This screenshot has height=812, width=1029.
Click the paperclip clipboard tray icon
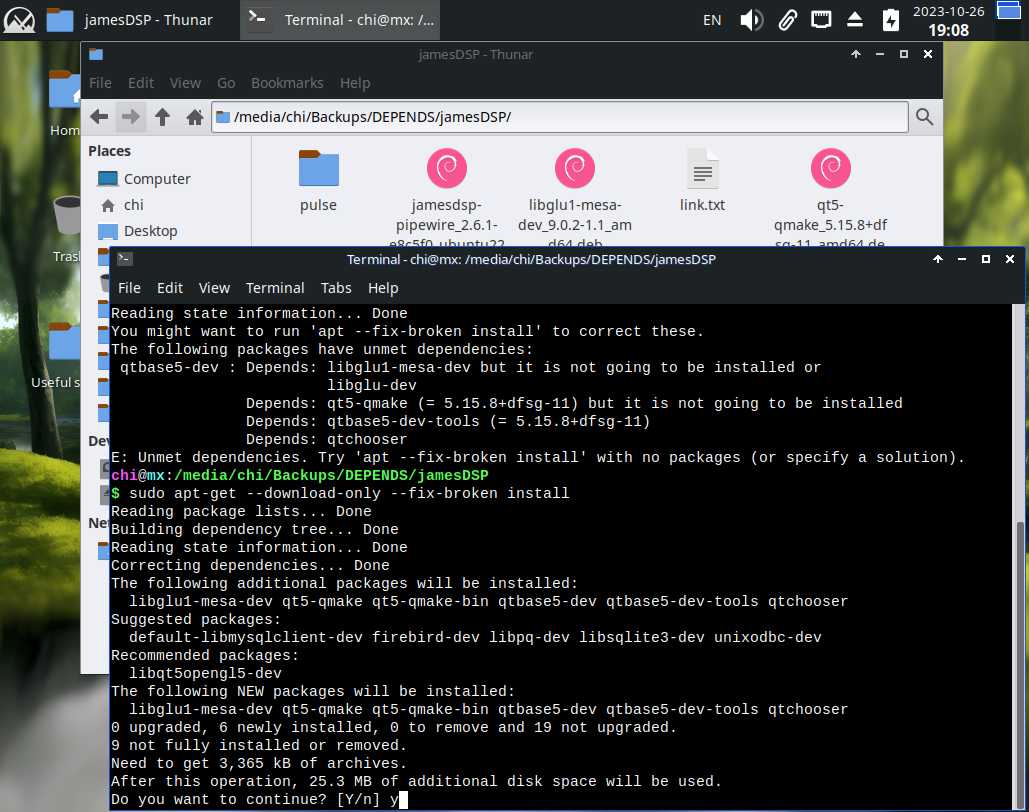788,20
